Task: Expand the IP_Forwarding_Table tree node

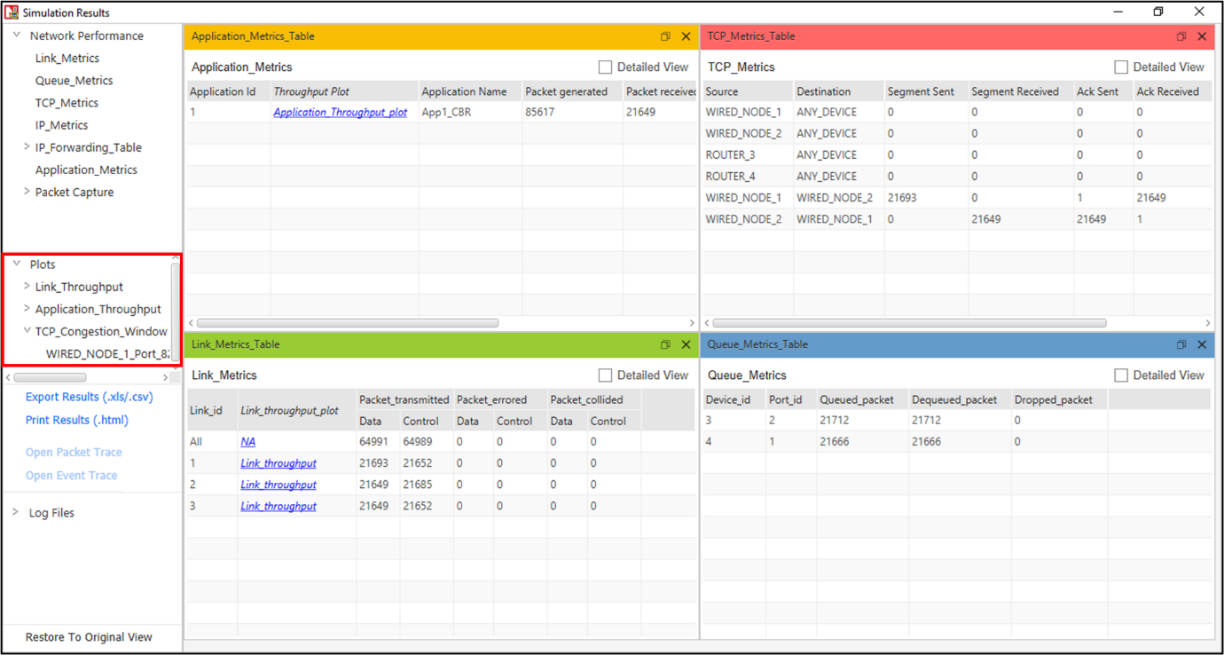Action: pyautogui.click(x=27, y=147)
